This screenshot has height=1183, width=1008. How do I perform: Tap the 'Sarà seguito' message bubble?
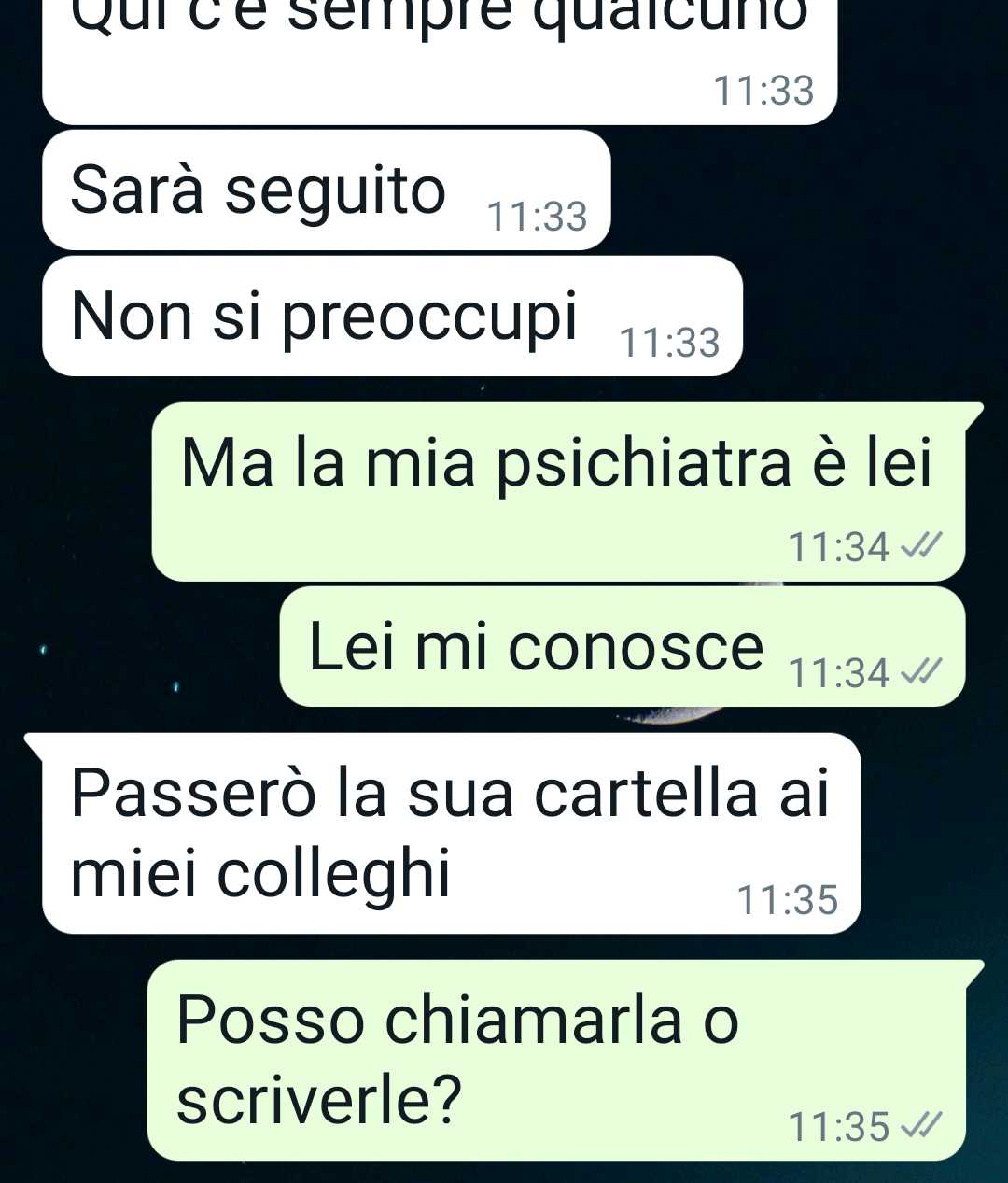point(326,190)
